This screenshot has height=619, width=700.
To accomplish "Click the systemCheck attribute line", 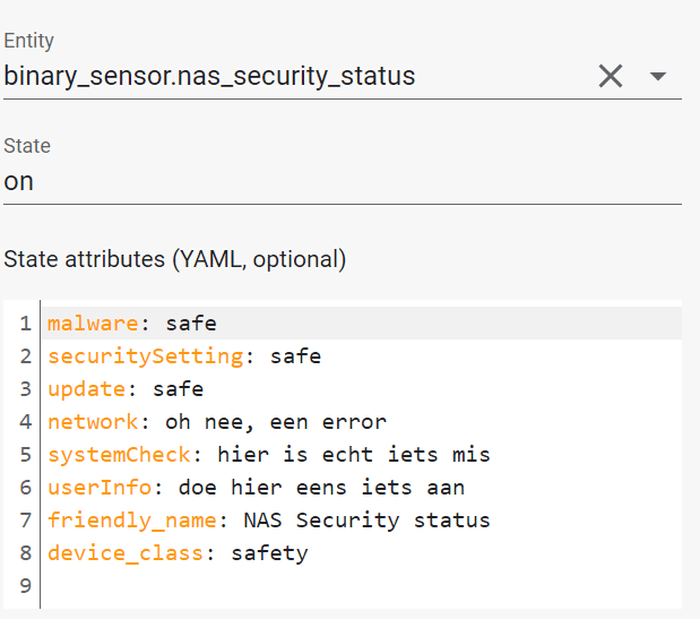I will click(362, 454).
